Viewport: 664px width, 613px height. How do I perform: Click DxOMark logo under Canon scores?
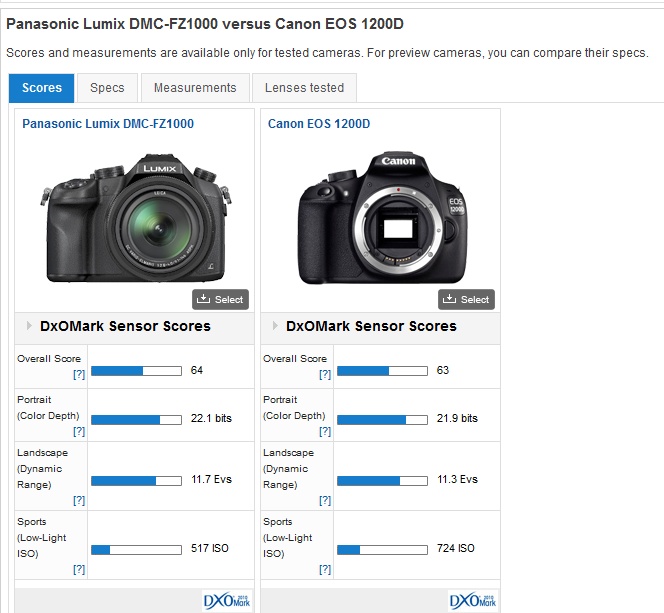click(x=473, y=601)
